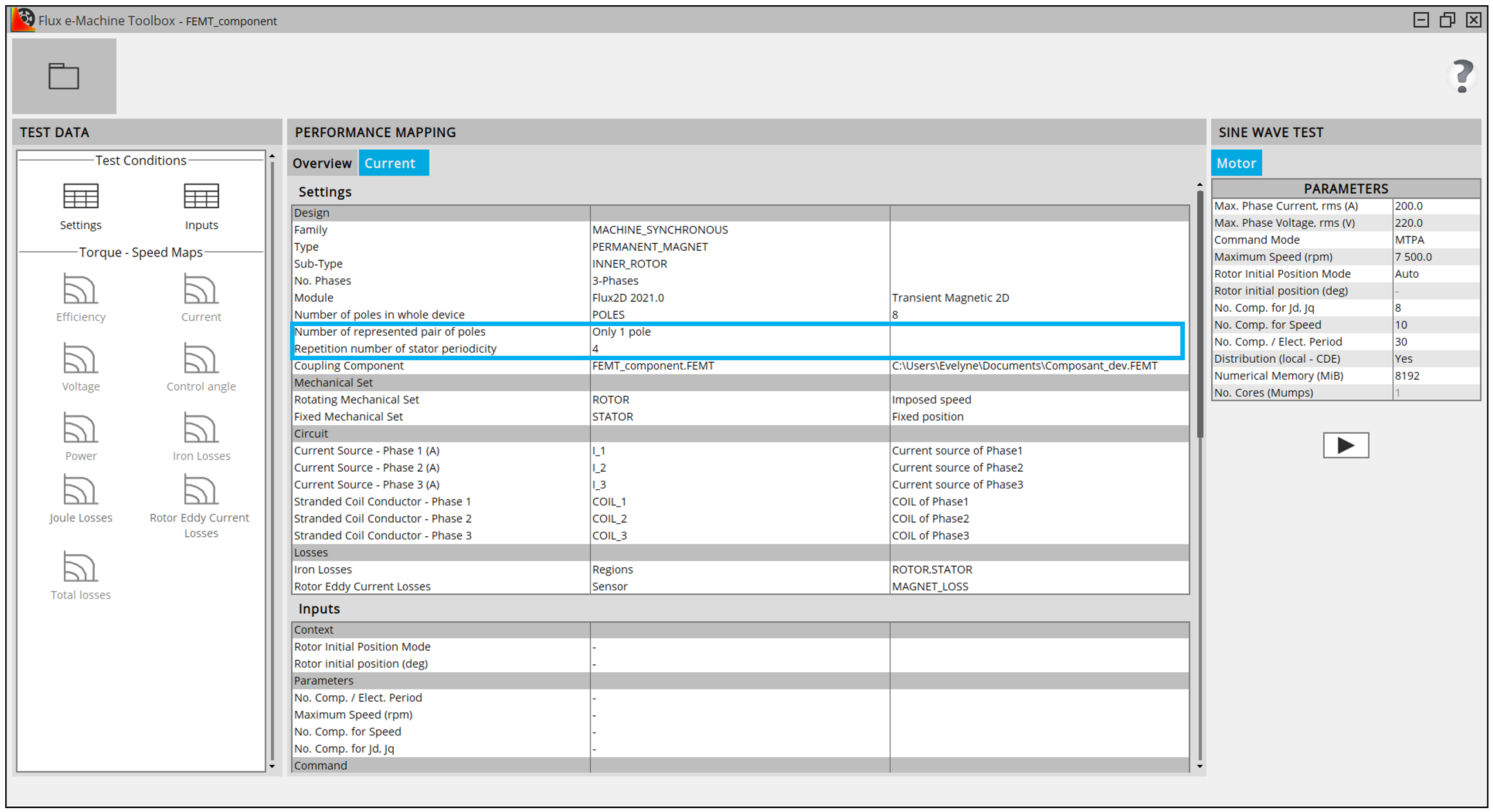This screenshot has width=1493, height=812.
Task: Select the Iron Losses map icon
Action: (201, 429)
